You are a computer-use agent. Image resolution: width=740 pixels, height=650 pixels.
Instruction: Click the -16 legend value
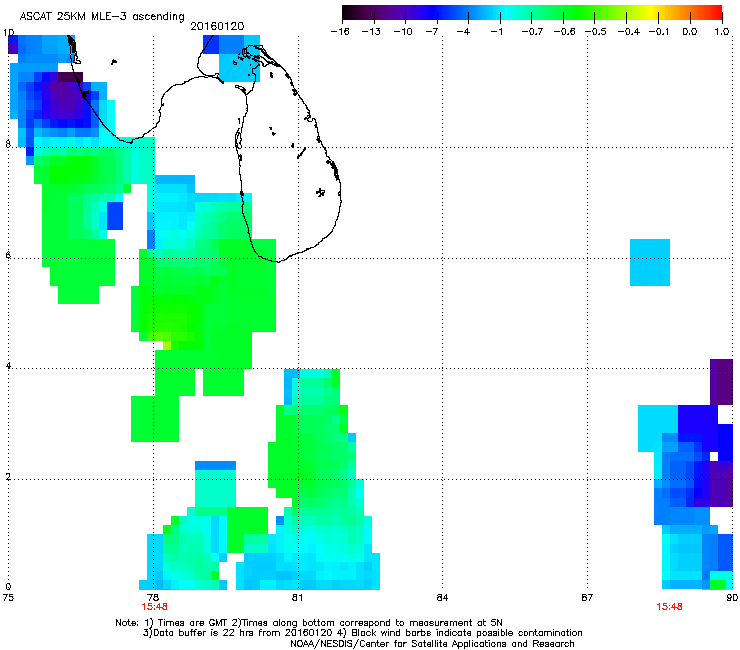click(340, 32)
